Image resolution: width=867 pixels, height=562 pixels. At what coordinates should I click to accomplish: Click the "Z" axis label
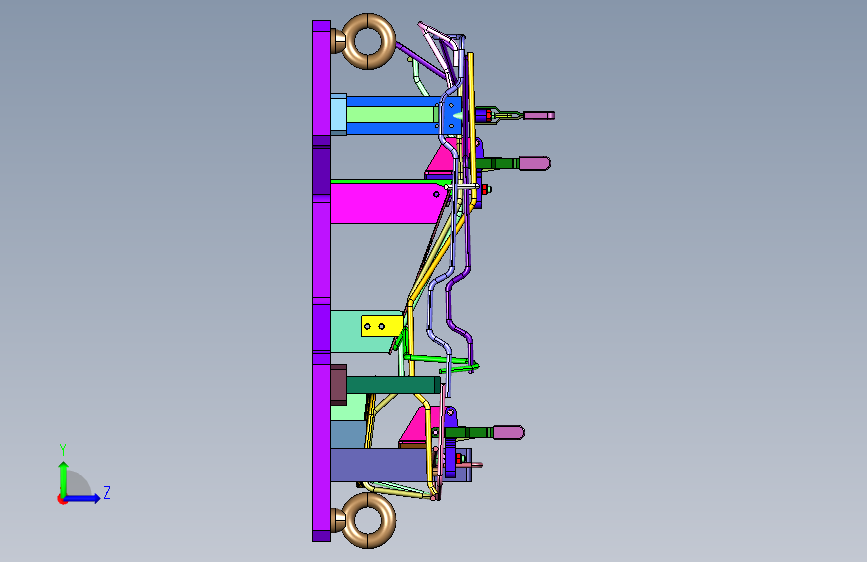[107, 492]
